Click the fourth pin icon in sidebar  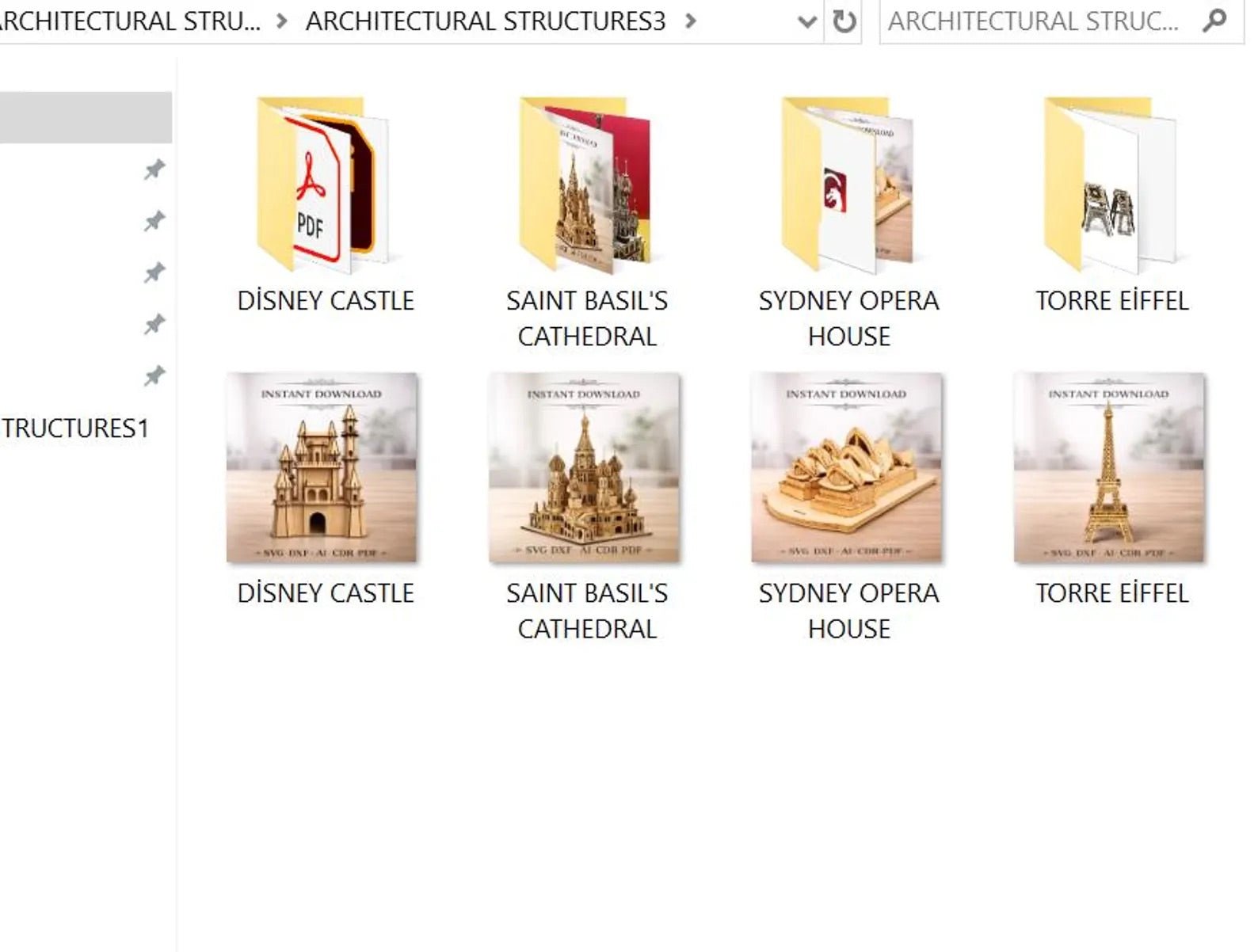coord(154,324)
